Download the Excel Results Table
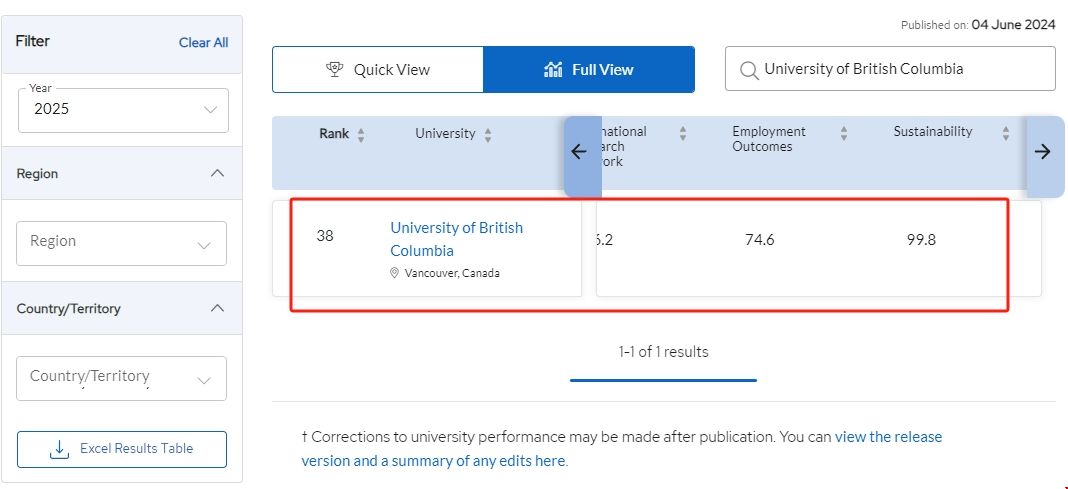The image size is (1068, 489). click(x=122, y=449)
